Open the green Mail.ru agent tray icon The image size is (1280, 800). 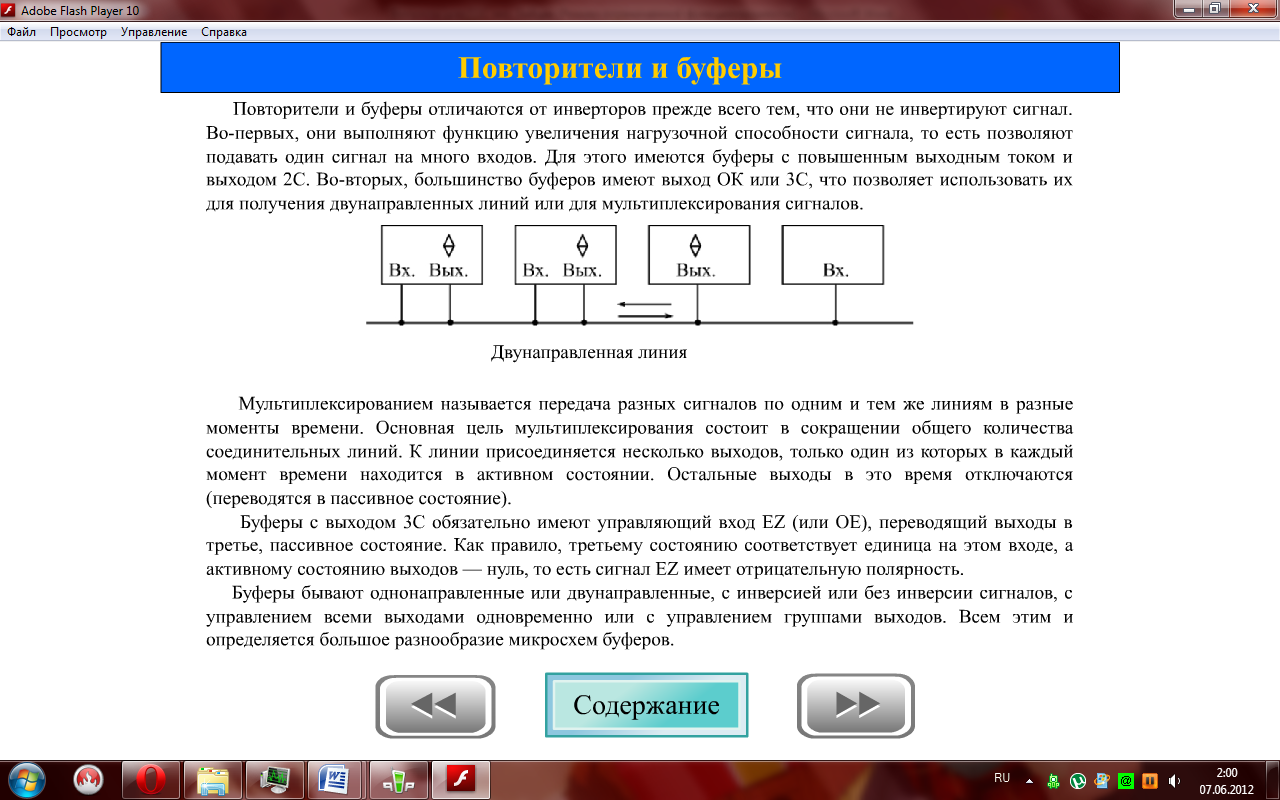point(1126,781)
